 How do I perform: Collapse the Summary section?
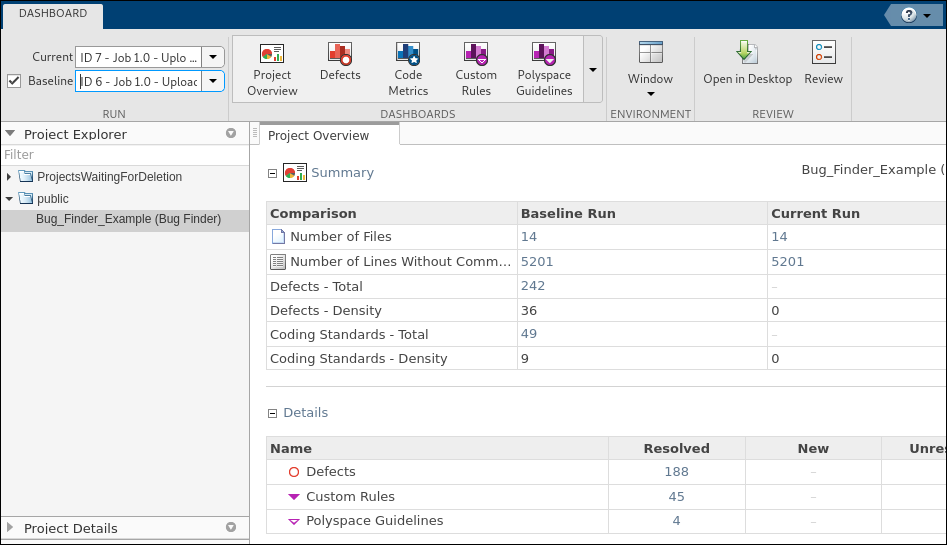(272, 173)
